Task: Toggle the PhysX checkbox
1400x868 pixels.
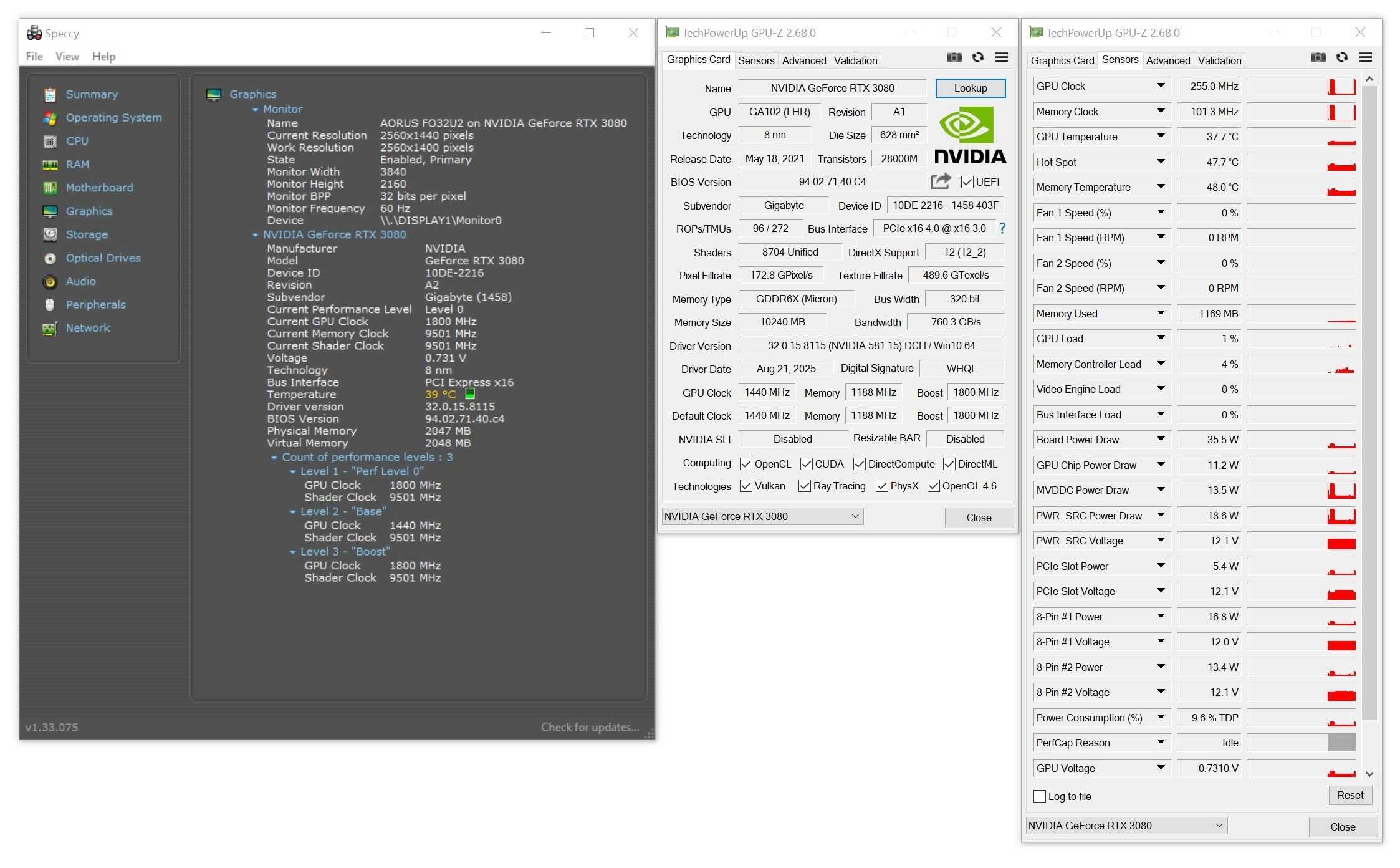Action: (x=881, y=486)
